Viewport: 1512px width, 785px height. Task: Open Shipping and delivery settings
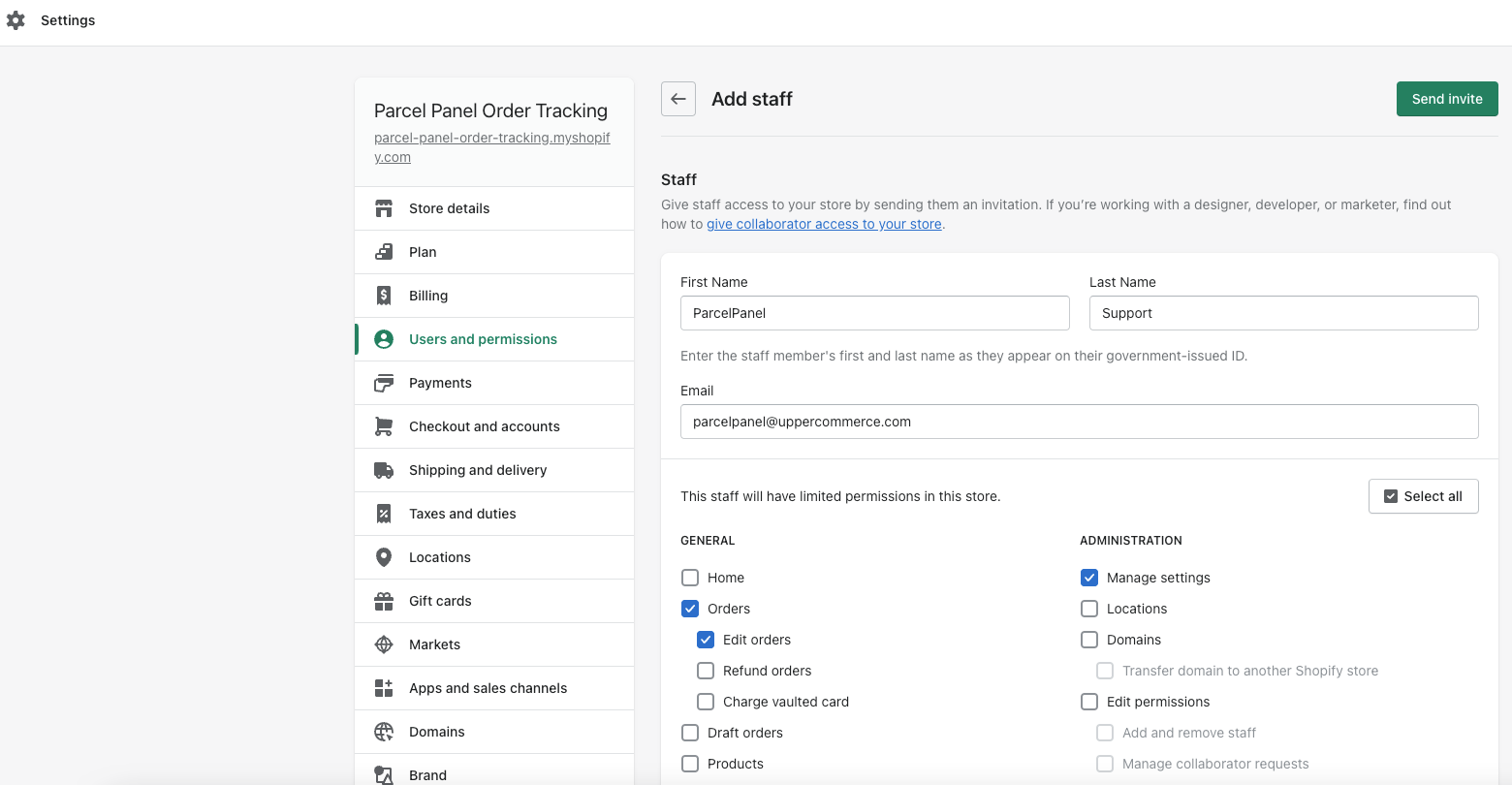point(494,470)
